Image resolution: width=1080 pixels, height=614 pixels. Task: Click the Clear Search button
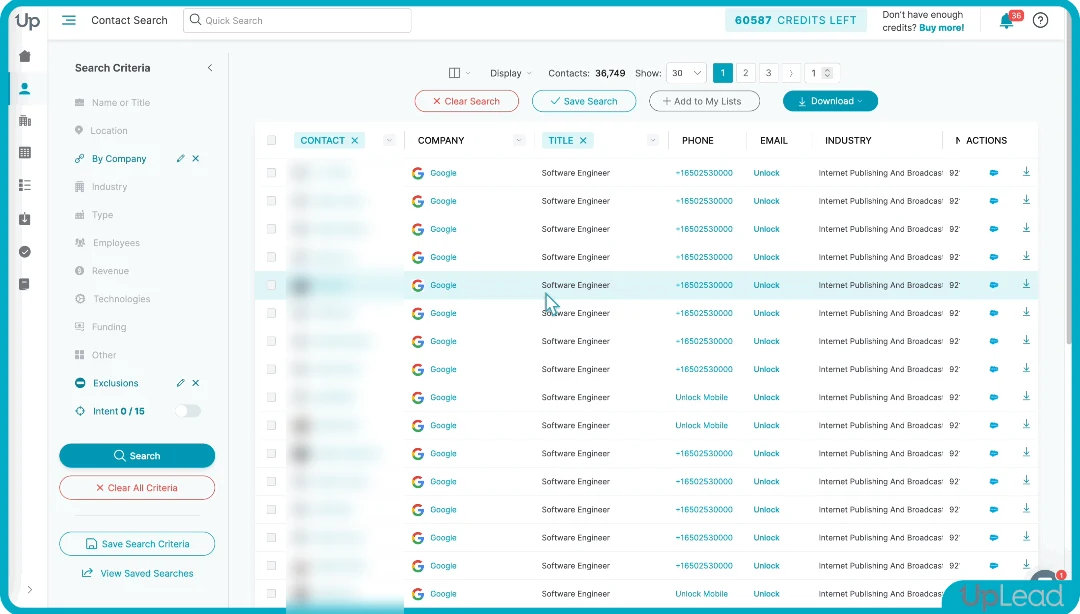(x=466, y=101)
